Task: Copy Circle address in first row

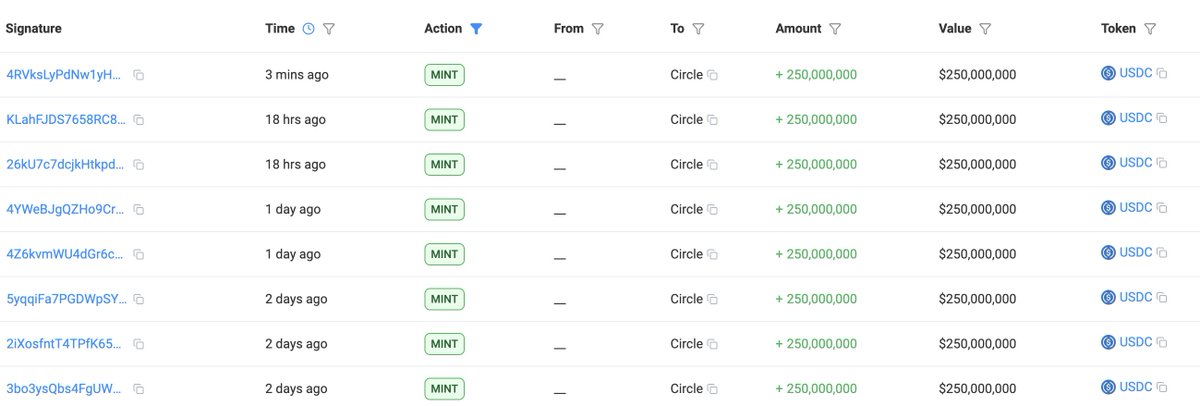Action: pos(713,75)
